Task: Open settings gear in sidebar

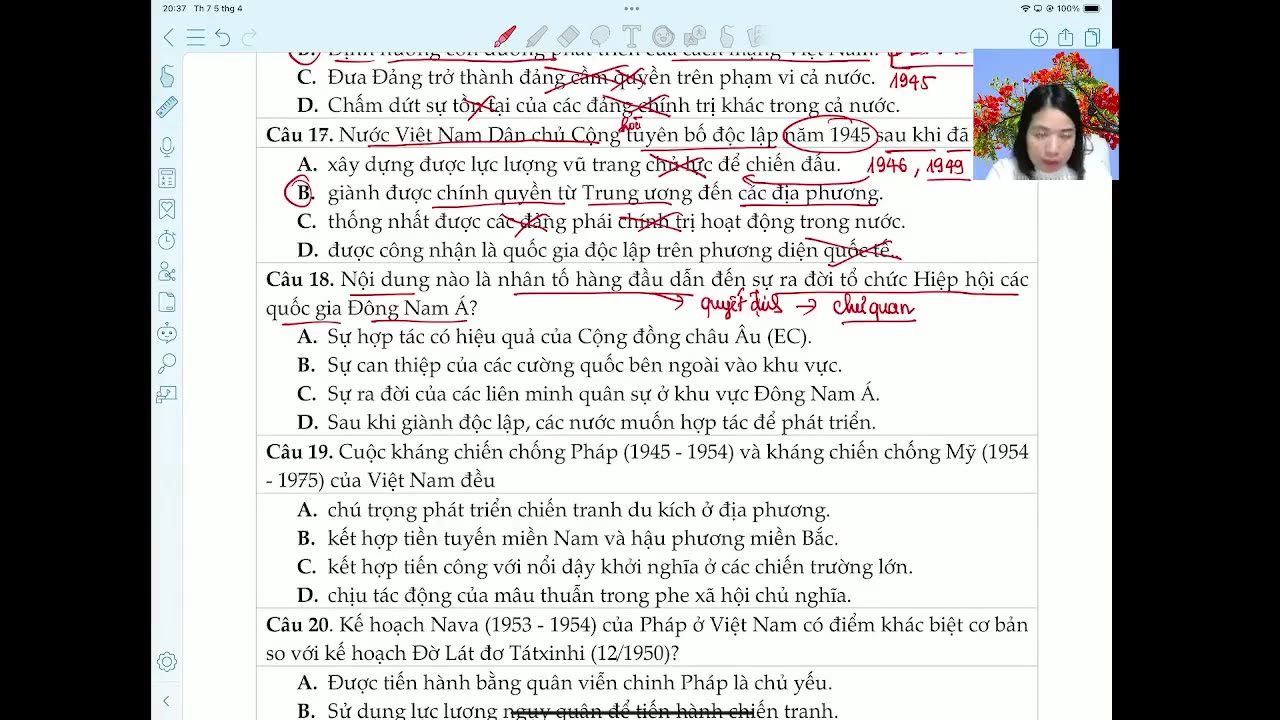Action: [167, 662]
